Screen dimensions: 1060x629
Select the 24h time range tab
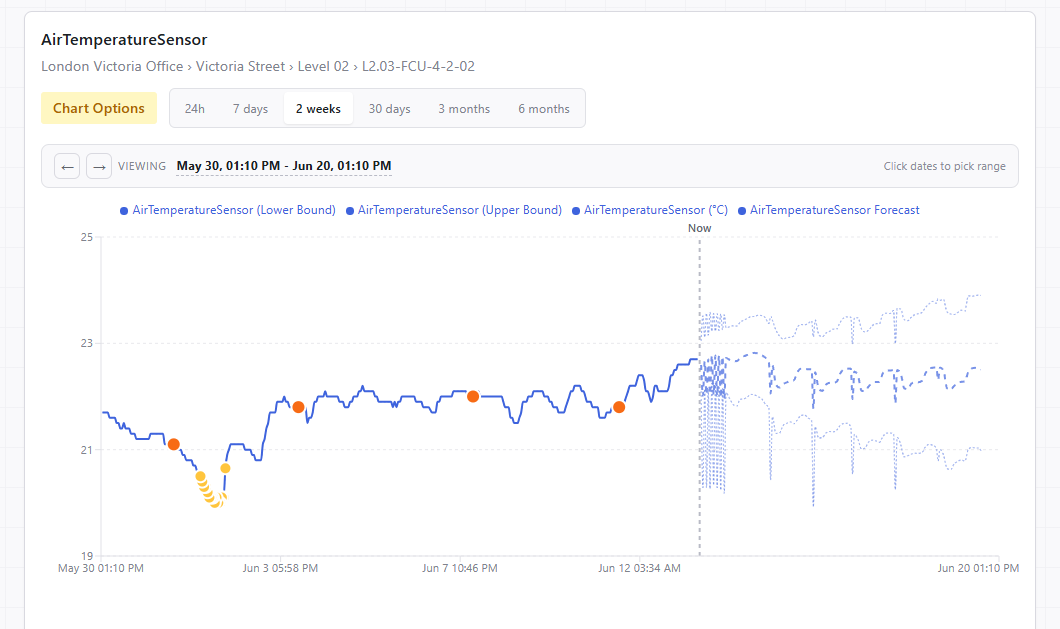195,109
